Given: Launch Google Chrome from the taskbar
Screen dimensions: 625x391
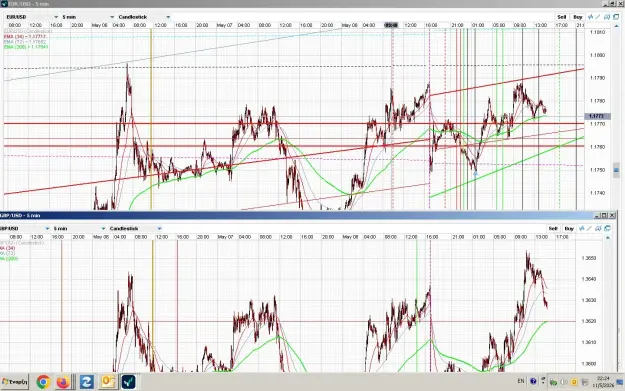Looking at the screenshot, I should click(x=43, y=382).
